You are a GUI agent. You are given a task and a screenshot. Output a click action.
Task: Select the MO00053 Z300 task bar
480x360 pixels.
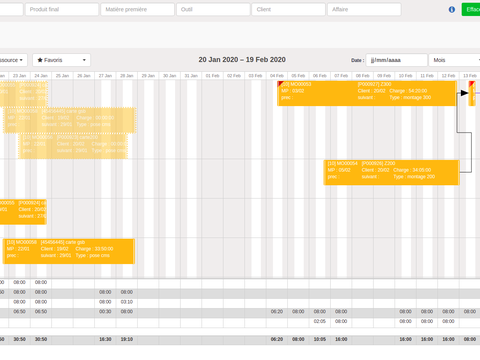(x=367, y=93)
